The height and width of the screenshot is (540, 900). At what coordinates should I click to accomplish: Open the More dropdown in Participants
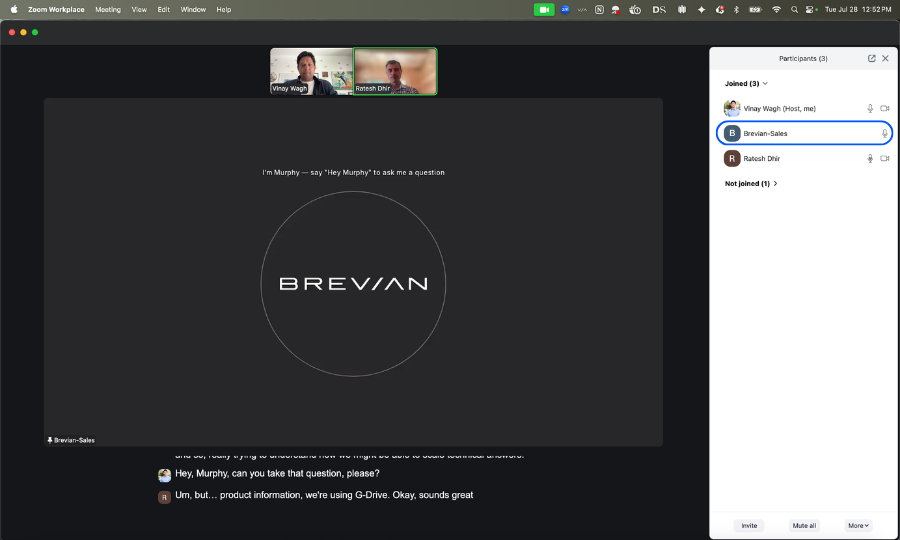[x=858, y=526]
